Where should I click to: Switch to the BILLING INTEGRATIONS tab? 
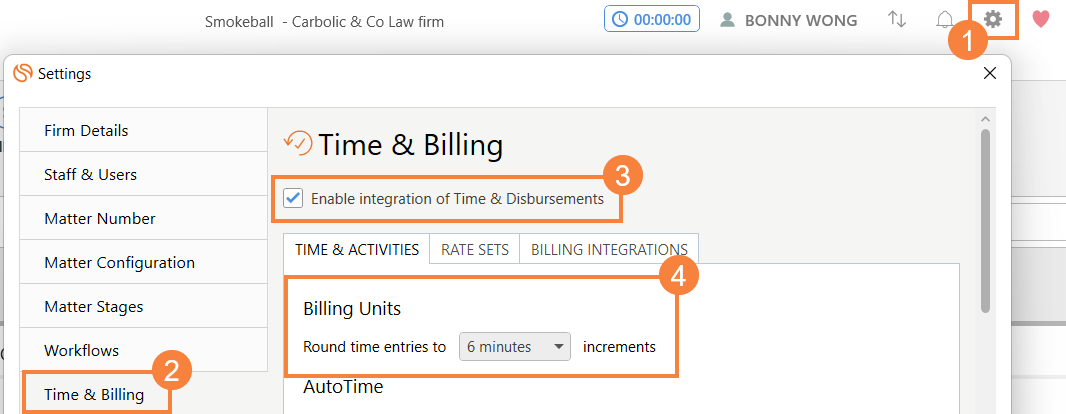point(609,249)
